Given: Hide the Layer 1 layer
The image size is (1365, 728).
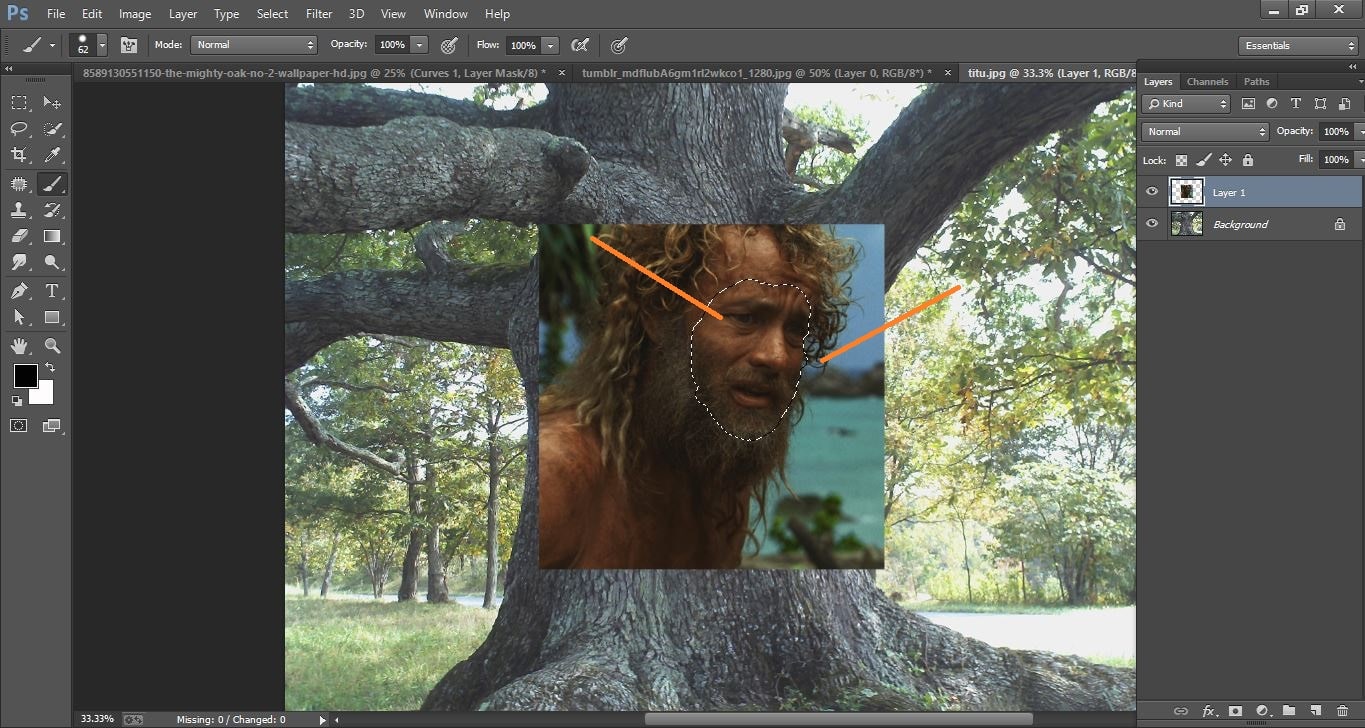Looking at the screenshot, I should (1151, 191).
